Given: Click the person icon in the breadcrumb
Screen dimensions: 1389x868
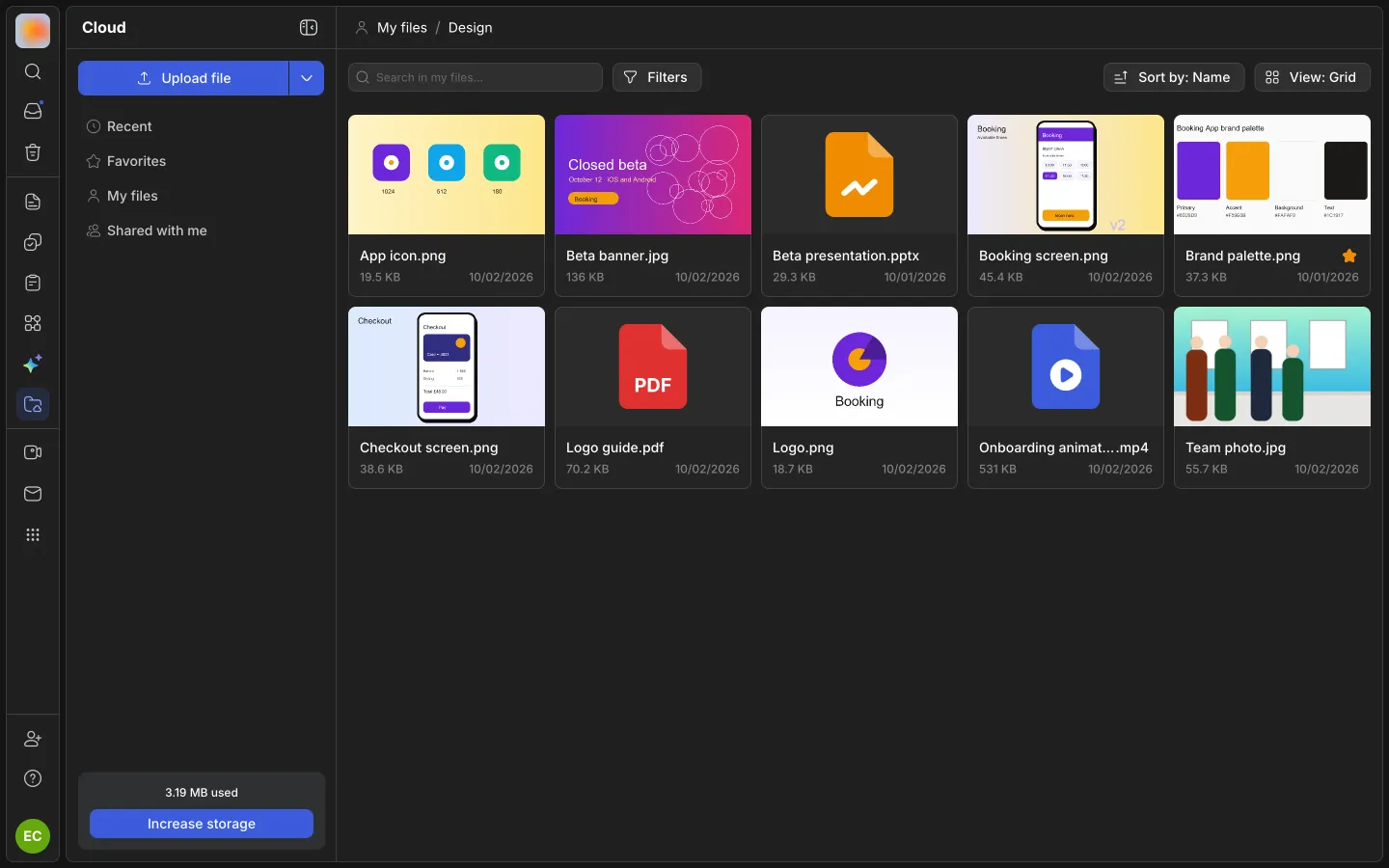Looking at the screenshot, I should click(x=362, y=28).
